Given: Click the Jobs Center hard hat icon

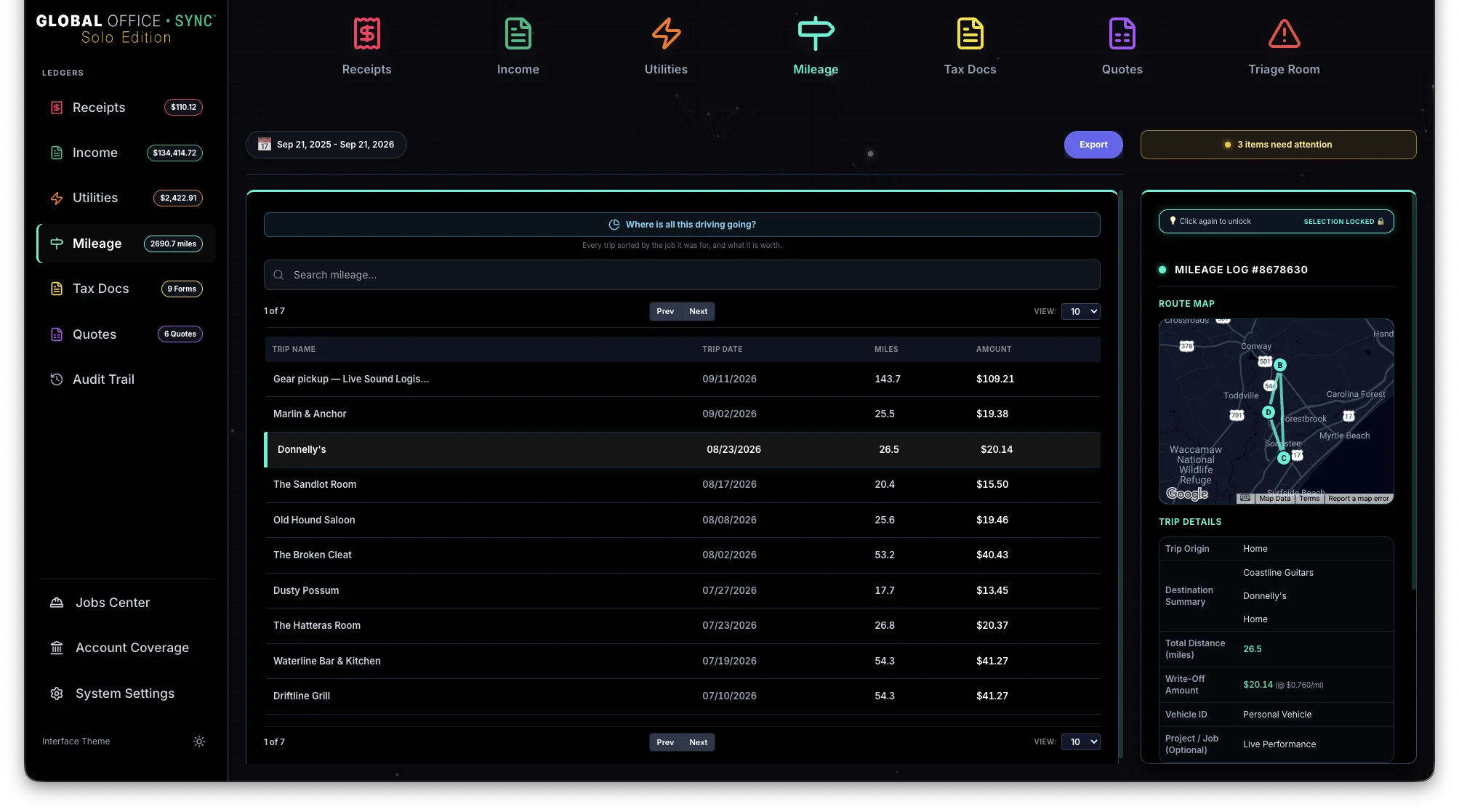Looking at the screenshot, I should tap(57, 603).
